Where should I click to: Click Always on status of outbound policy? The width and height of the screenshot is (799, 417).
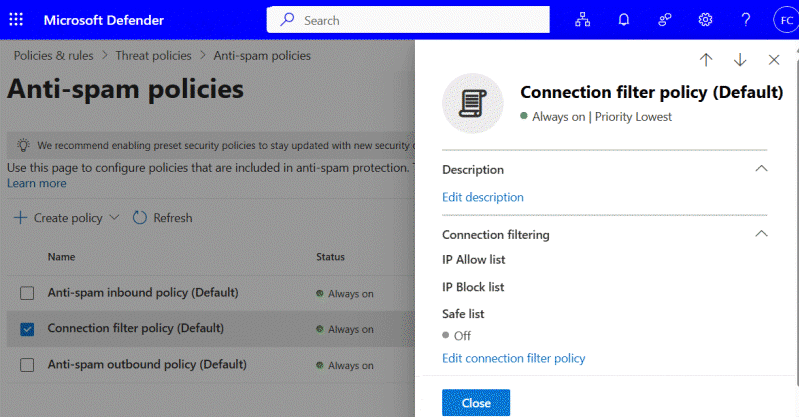(x=345, y=366)
